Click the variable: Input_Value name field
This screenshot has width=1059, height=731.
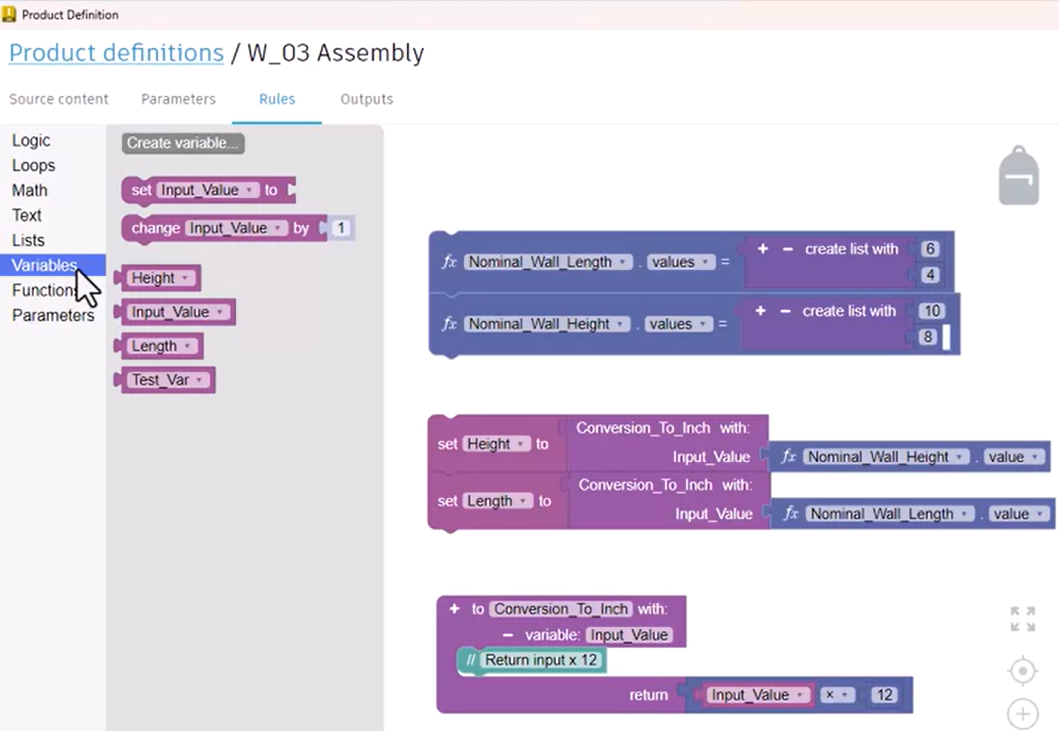click(629, 635)
